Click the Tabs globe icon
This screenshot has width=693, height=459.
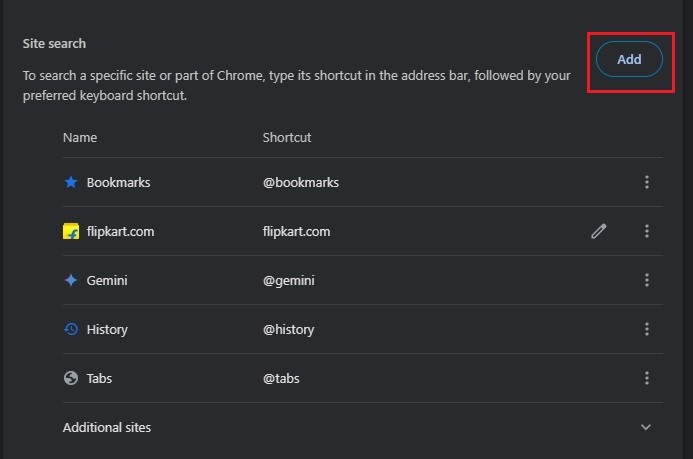[x=71, y=378]
